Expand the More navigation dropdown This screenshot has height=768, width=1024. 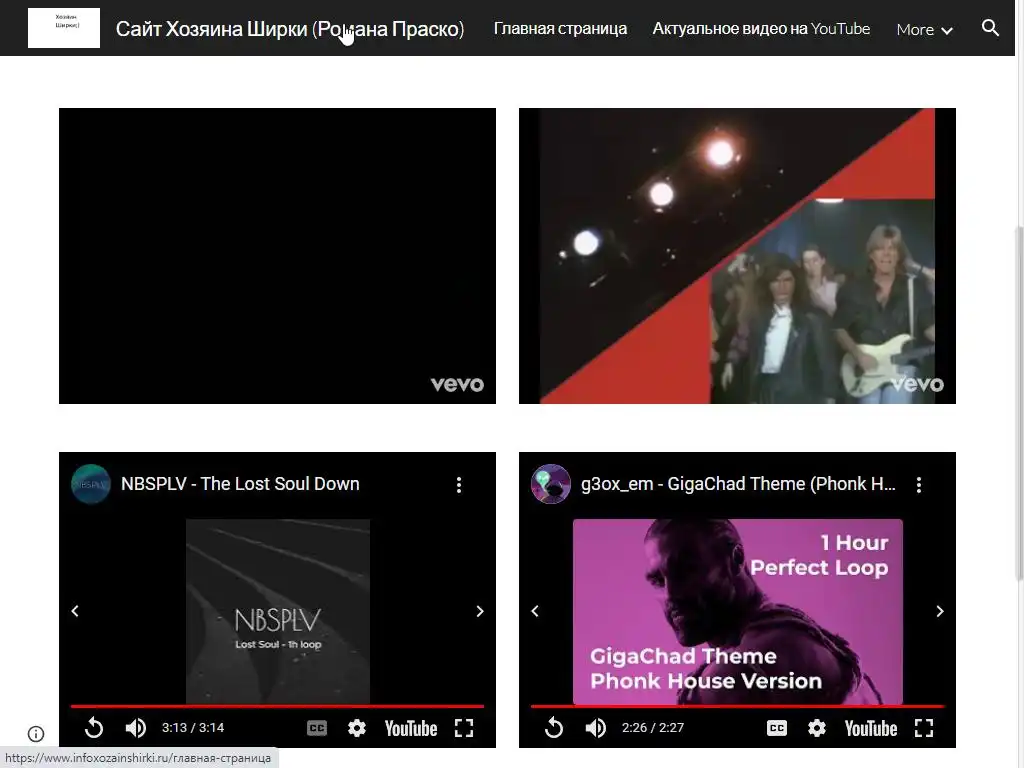(924, 29)
